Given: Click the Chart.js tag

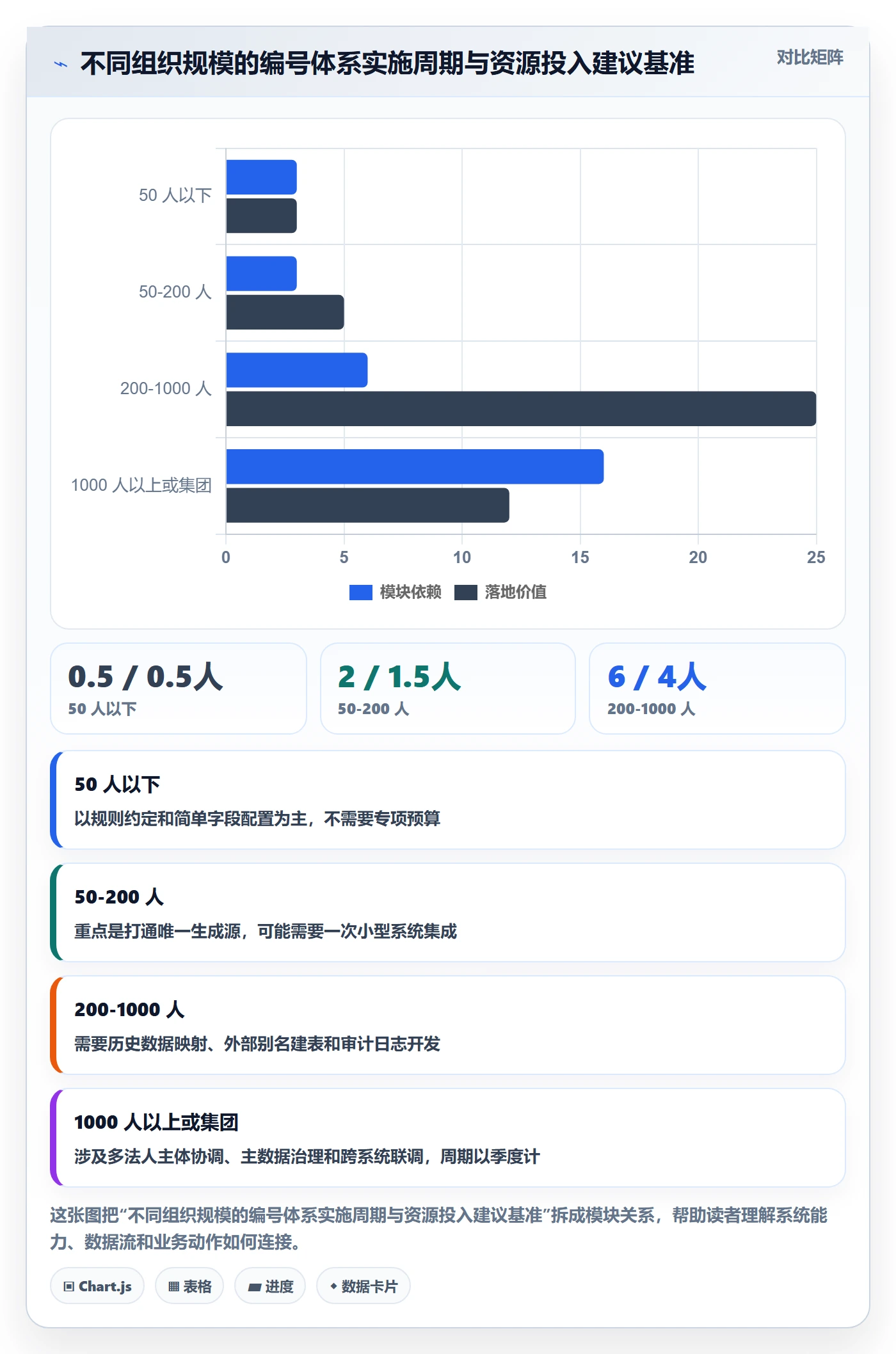Looking at the screenshot, I should 97,1286.
